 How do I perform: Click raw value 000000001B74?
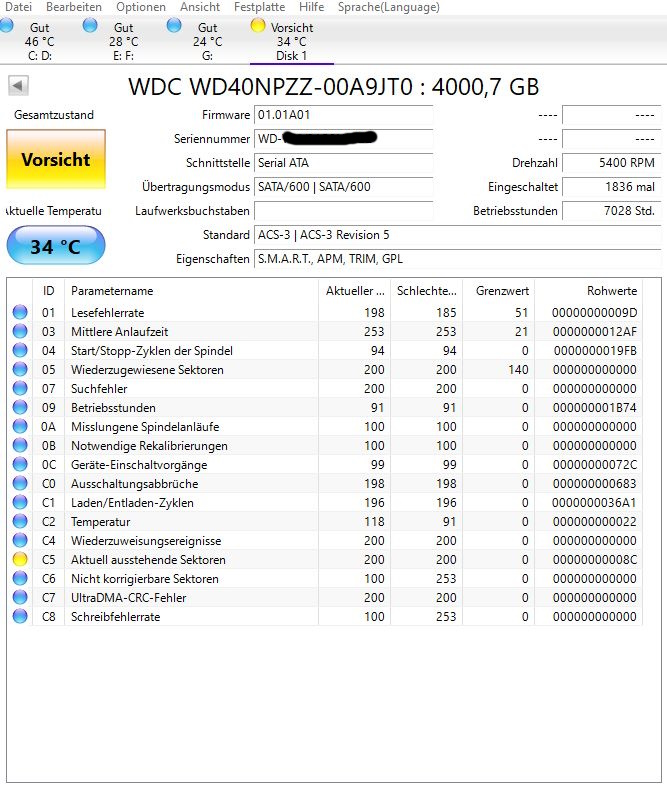(x=595, y=408)
